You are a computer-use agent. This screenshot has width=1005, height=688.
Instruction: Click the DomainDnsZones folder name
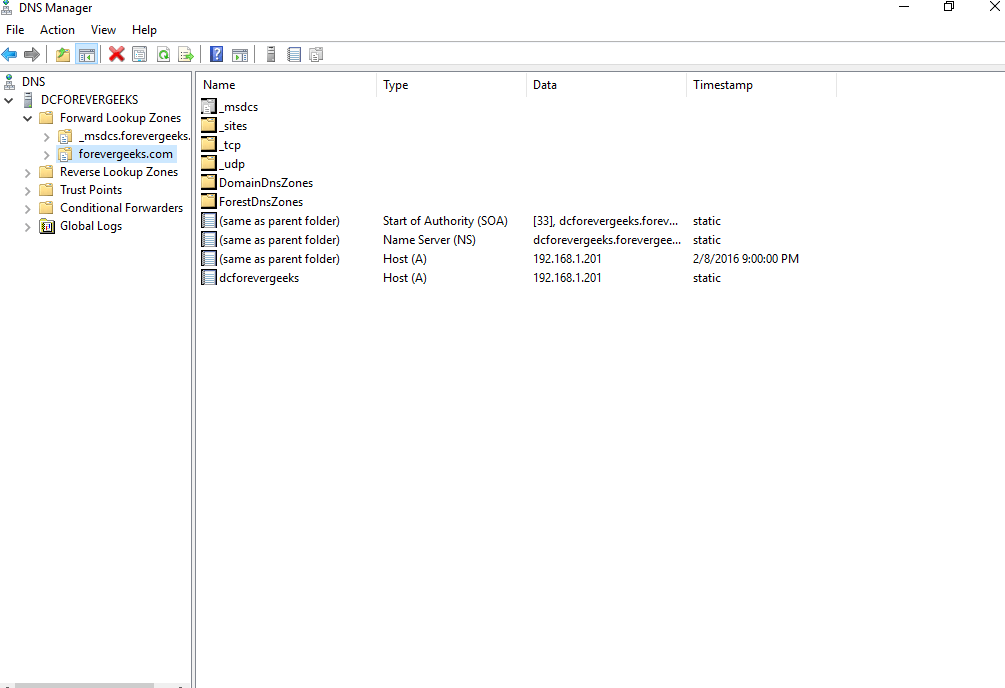tap(266, 183)
